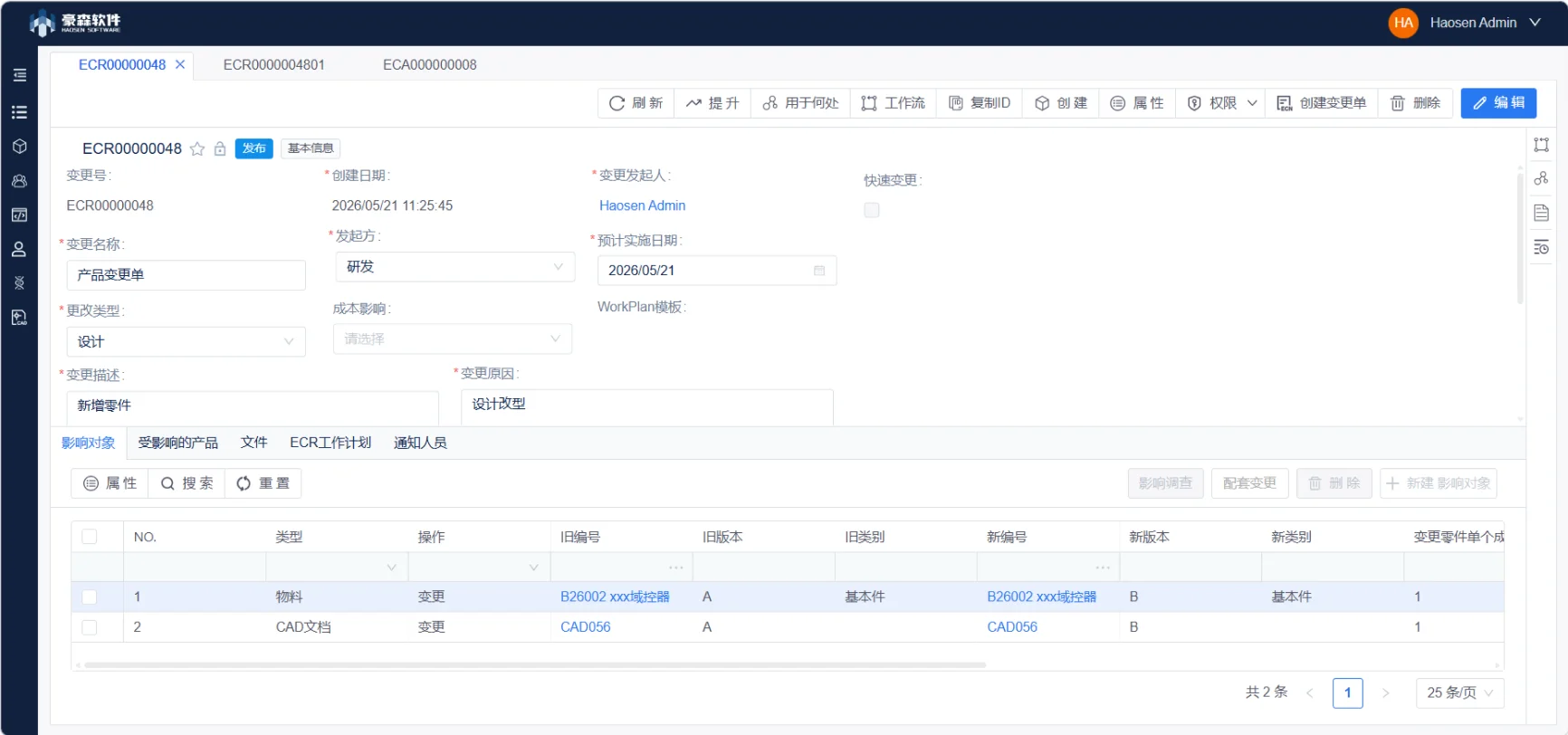Viewport: 1568px width, 735px height.
Task: Click the list-settings icon in right panel
Action: coord(1541,247)
